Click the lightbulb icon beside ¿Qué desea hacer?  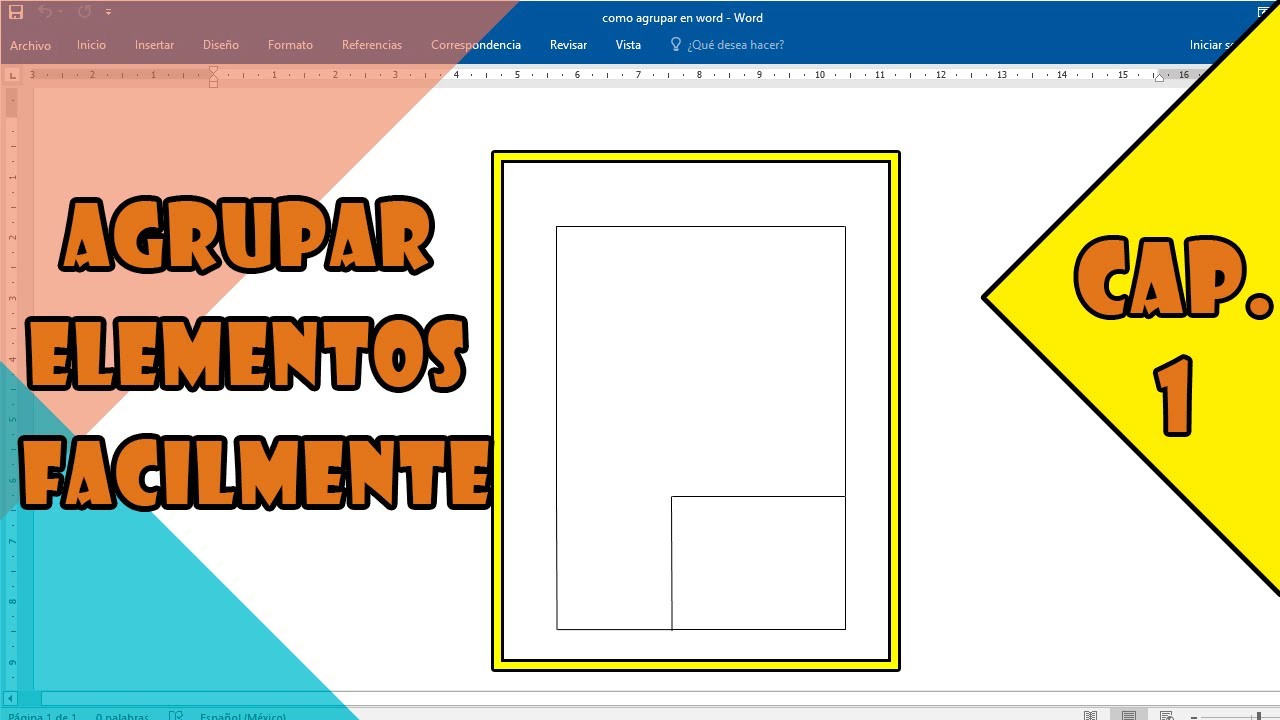point(676,45)
